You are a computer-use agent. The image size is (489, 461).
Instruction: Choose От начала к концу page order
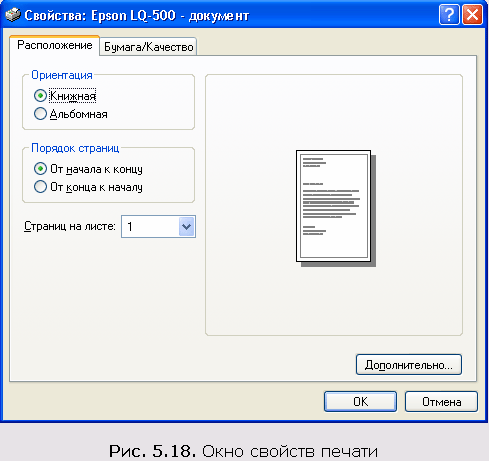click(40, 169)
